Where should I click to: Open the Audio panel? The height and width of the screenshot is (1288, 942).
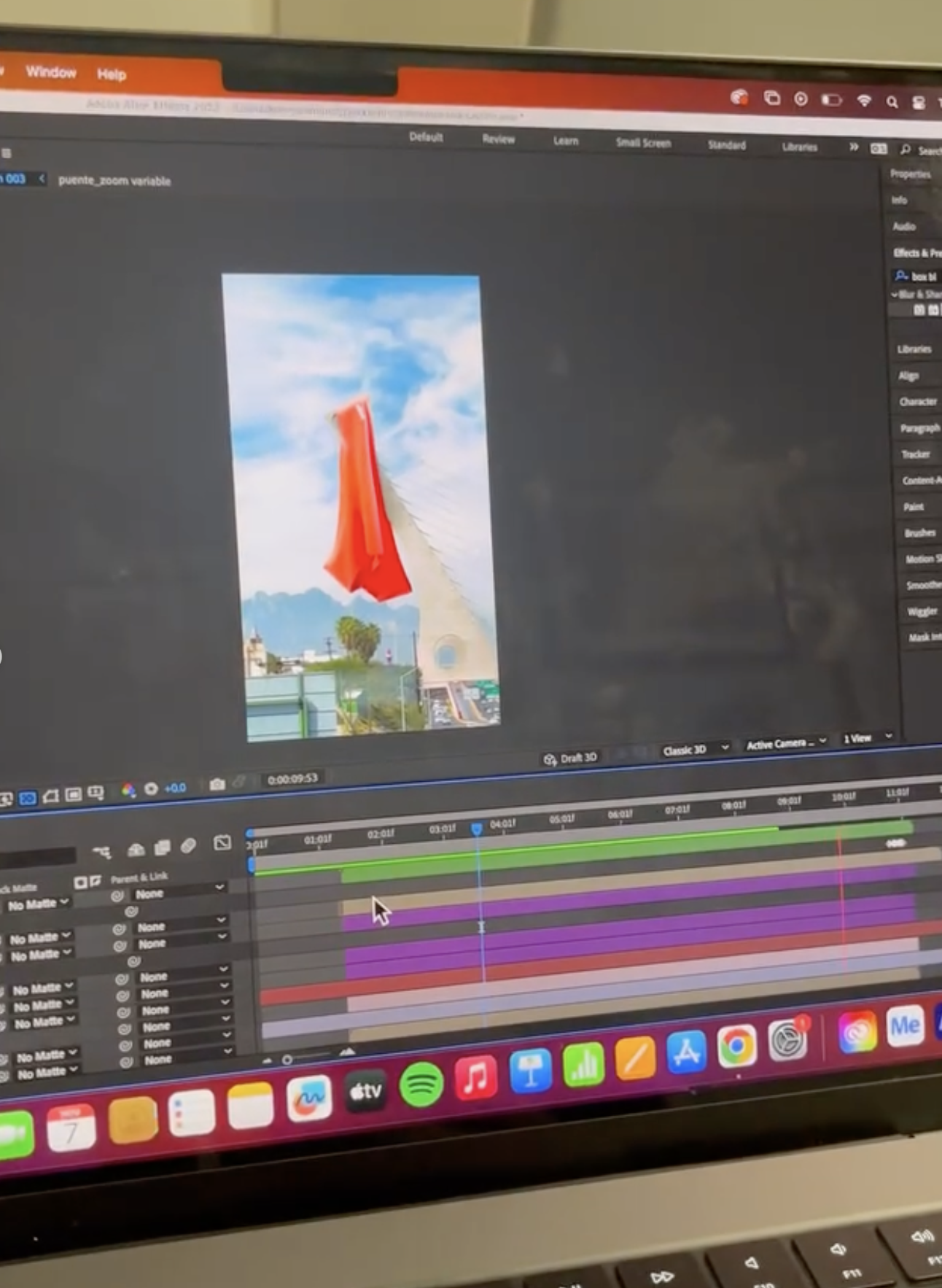pyautogui.click(x=904, y=227)
